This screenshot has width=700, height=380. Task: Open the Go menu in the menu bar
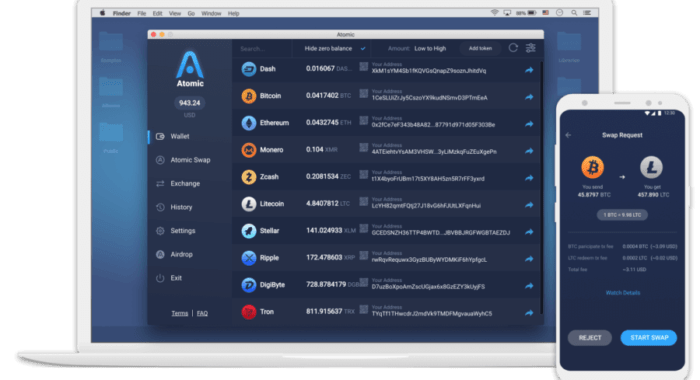click(x=191, y=13)
